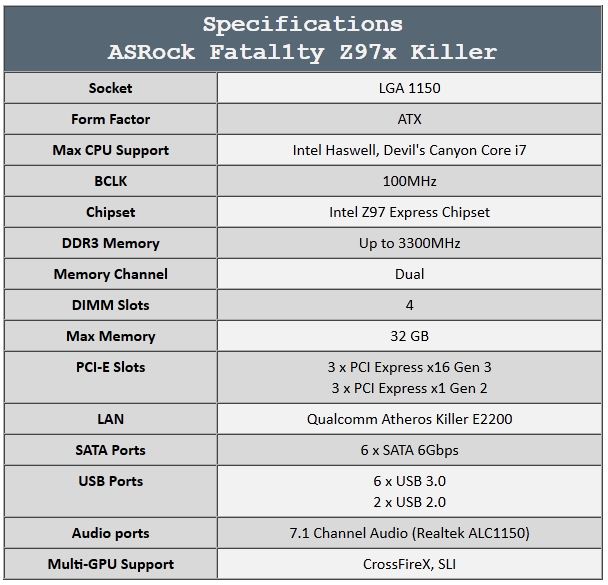608x585 pixels.
Task: Select the 3 x PCI Express x16 Gen 3 line
Action: click(409, 367)
